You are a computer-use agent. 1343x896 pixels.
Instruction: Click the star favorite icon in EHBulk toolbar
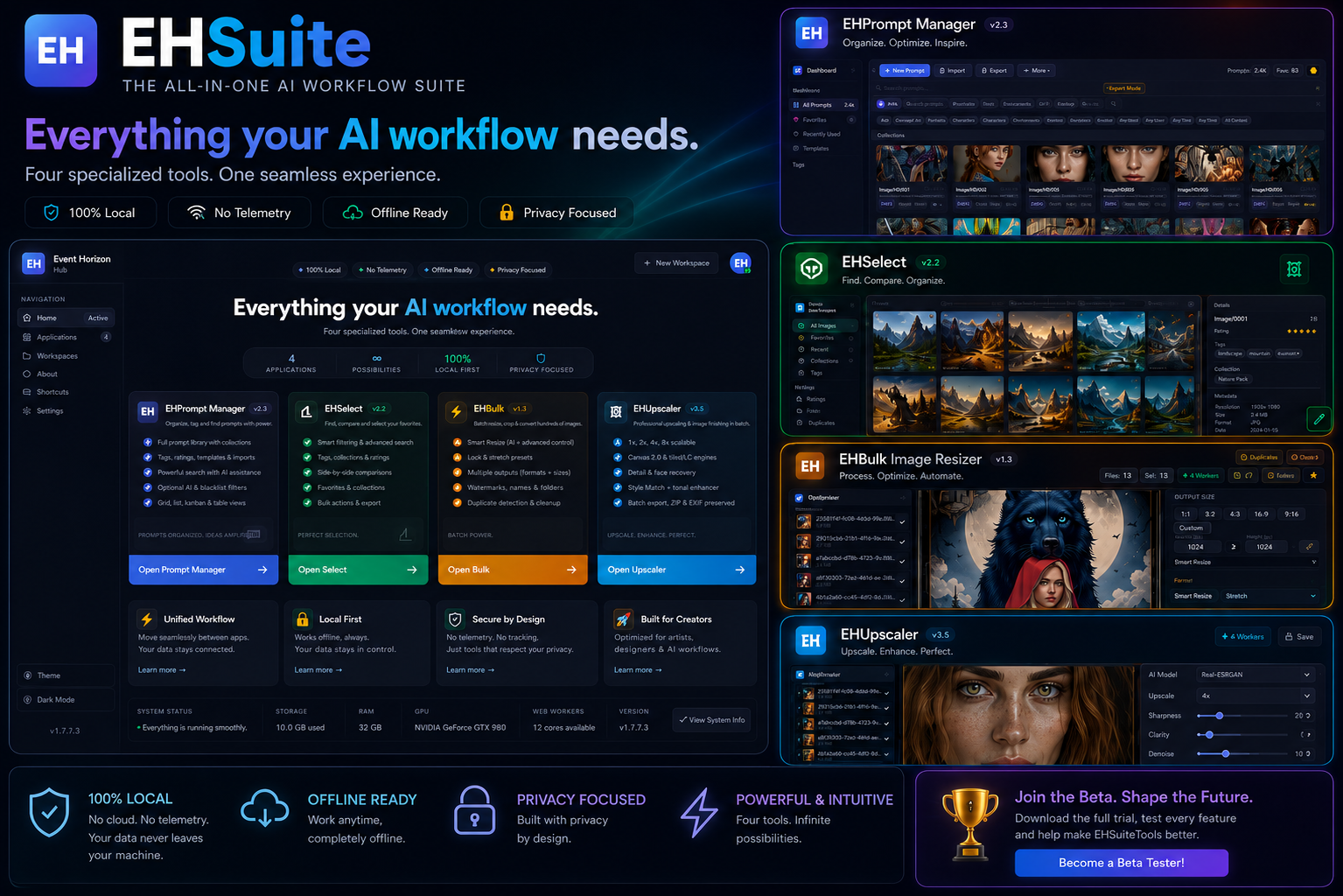(1313, 475)
